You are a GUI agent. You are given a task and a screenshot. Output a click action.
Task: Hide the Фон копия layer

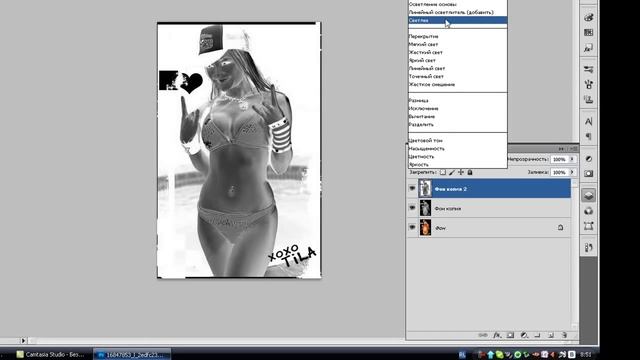tap(412, 208)
